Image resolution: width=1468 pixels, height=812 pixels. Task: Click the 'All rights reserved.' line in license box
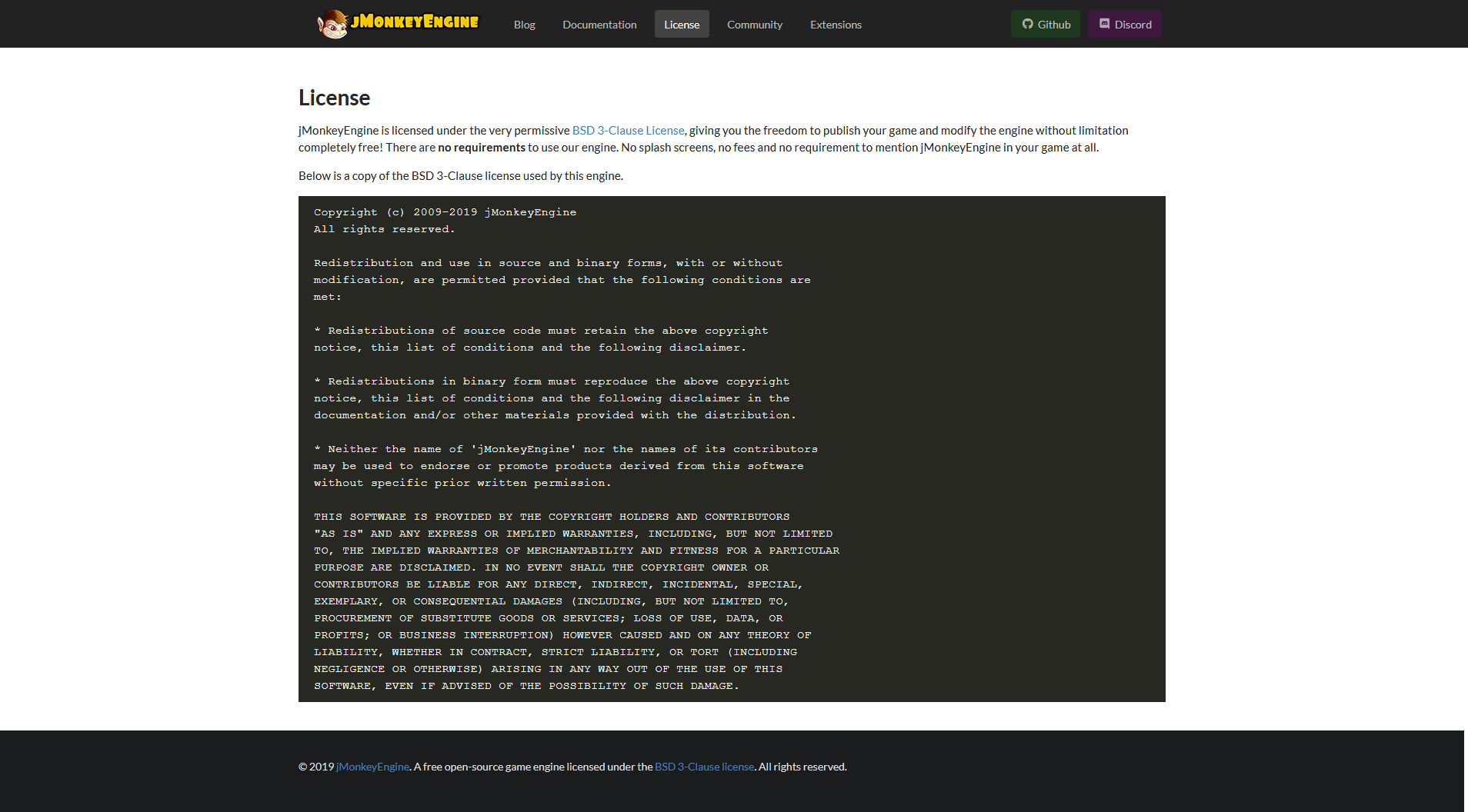(x=384, y=229)
